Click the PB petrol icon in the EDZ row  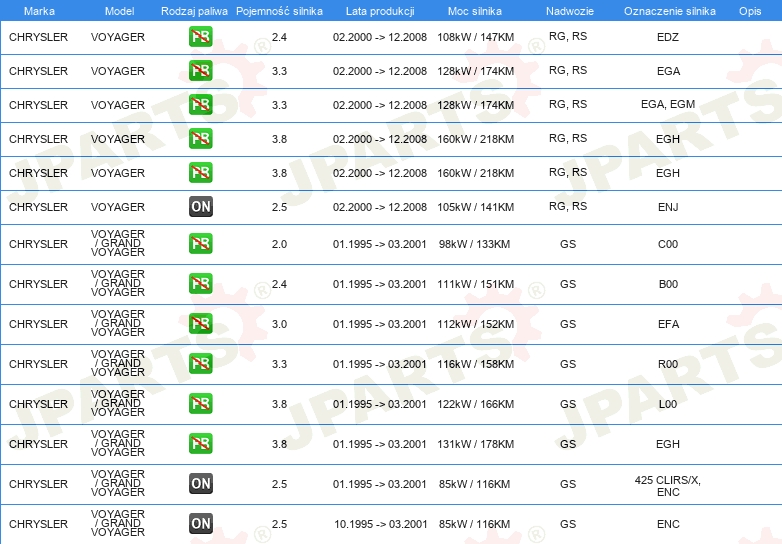pos(200,36)
